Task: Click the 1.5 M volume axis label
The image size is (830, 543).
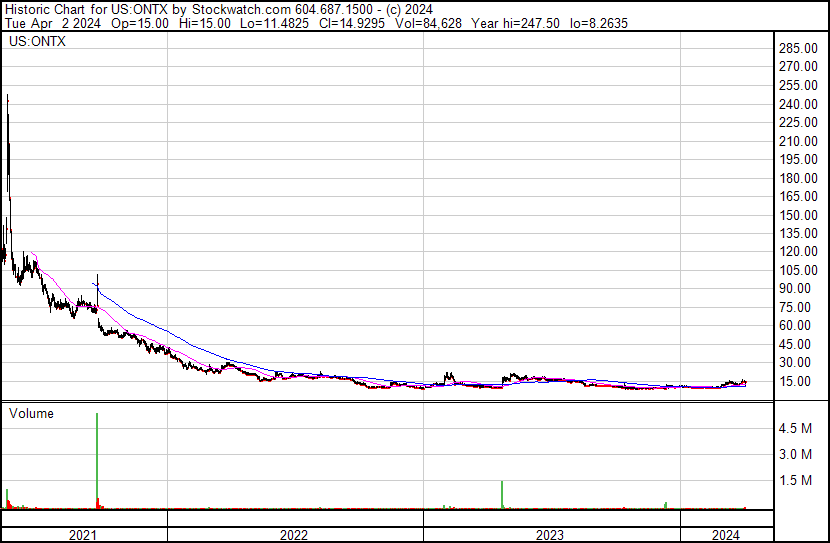Action: (795, 481)
